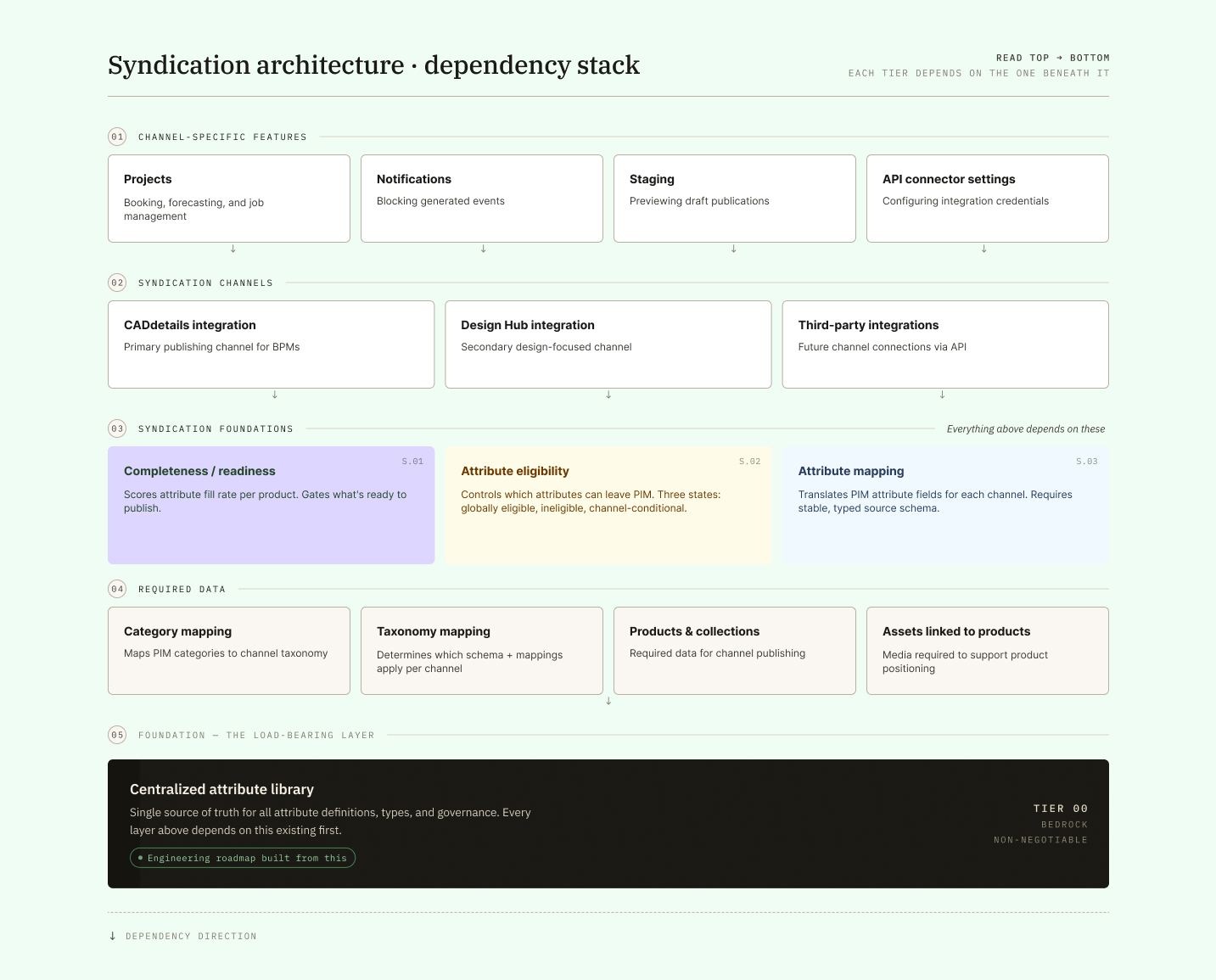Click the 02 badge beside Syndication Channels
Viewport: 1216px width, 980px height.
(x=117, y=283)
